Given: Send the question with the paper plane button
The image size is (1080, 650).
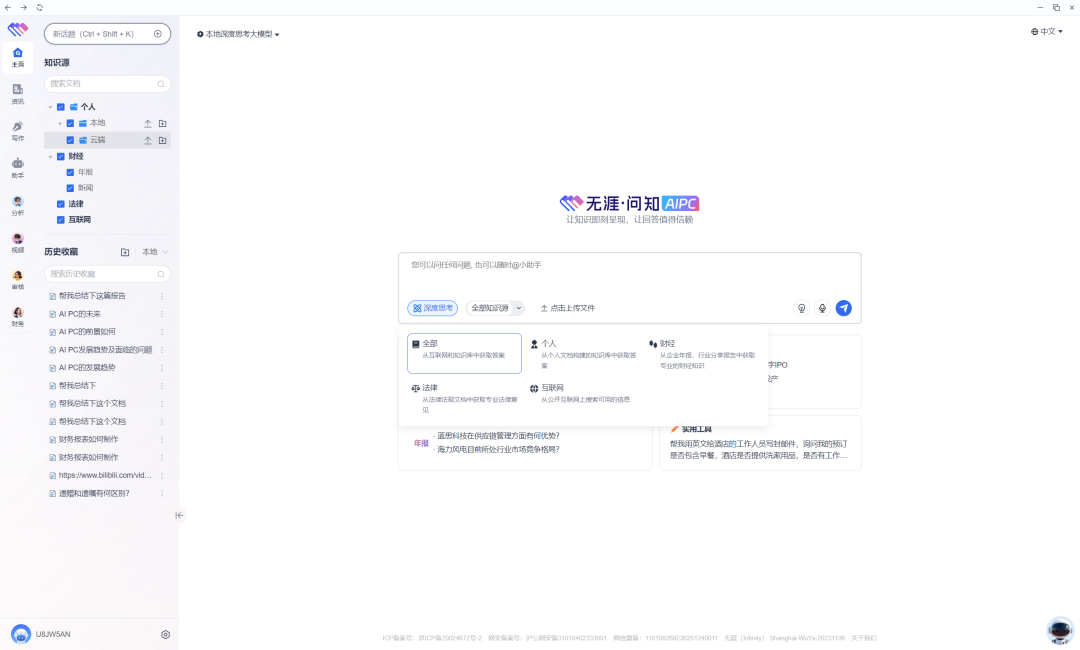Looking at the screenshot, I should (843, 308).
